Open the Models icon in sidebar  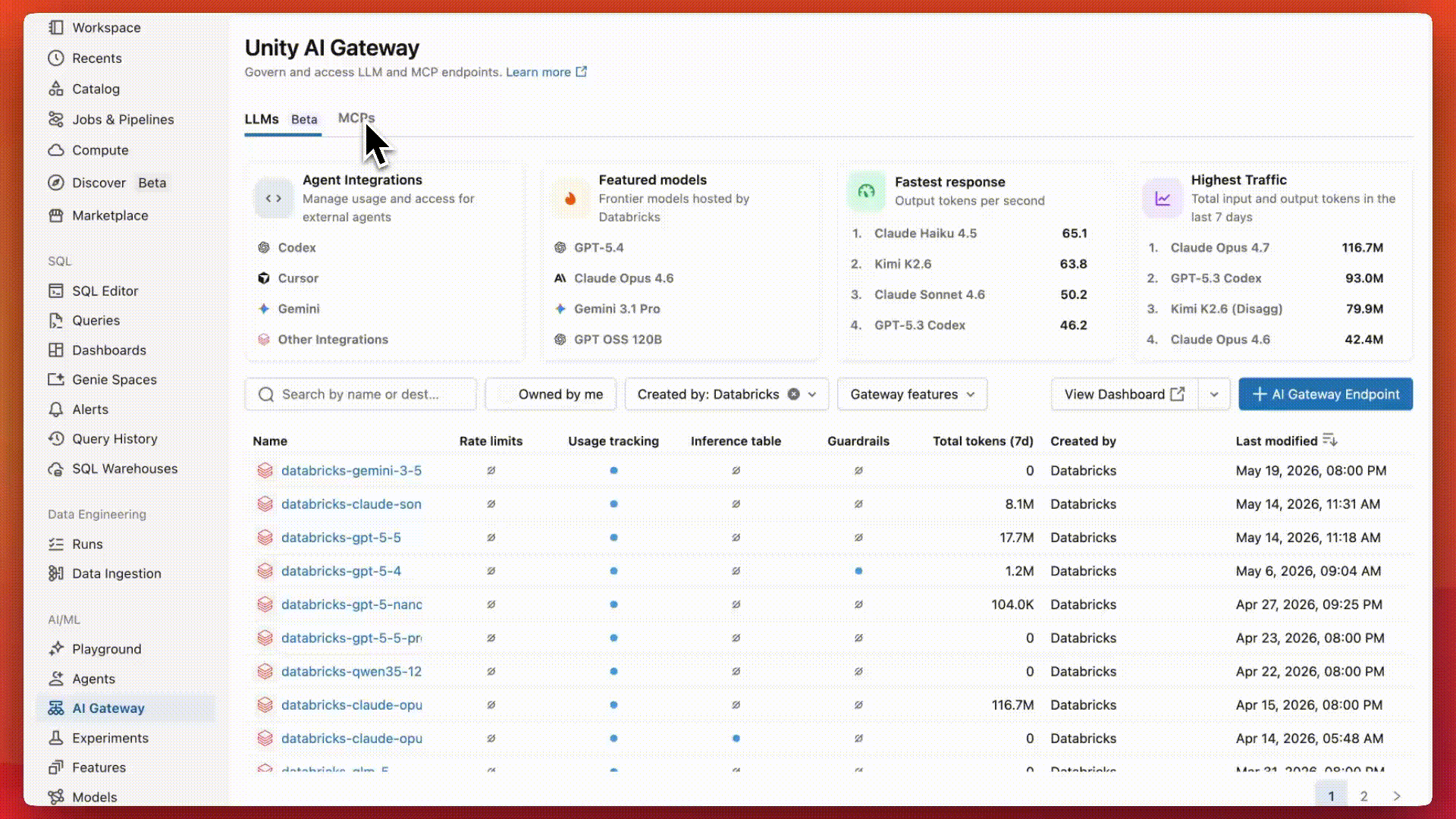[55, 797]
